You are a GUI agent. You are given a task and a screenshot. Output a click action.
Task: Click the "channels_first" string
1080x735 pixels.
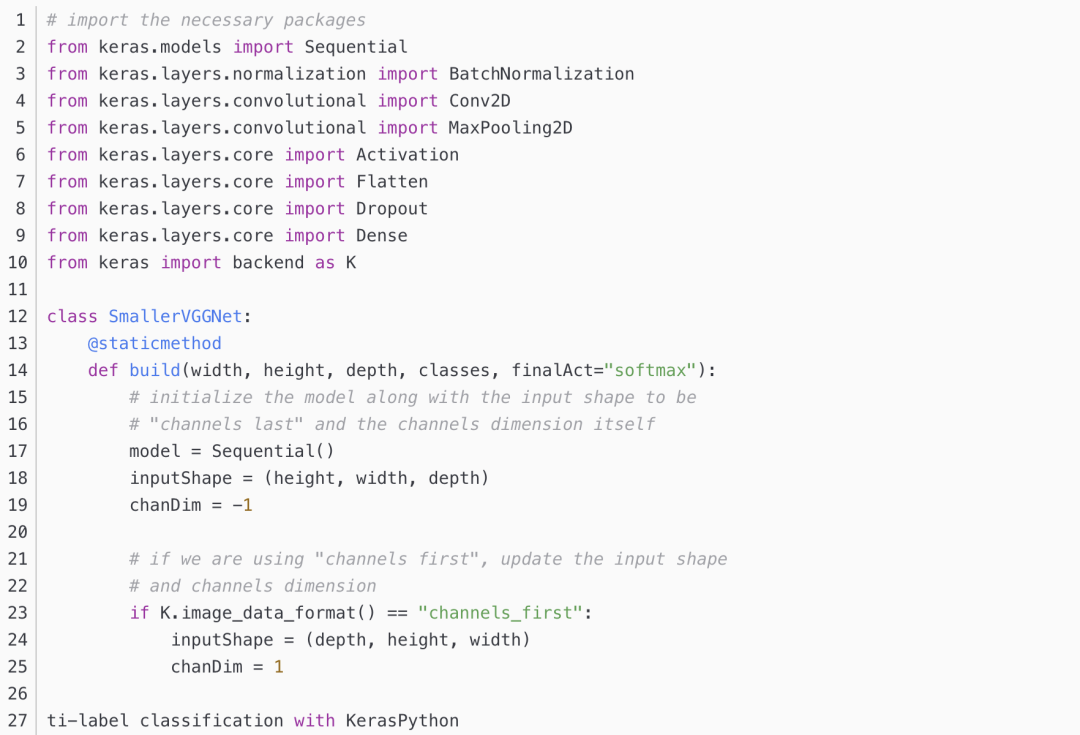500,612
